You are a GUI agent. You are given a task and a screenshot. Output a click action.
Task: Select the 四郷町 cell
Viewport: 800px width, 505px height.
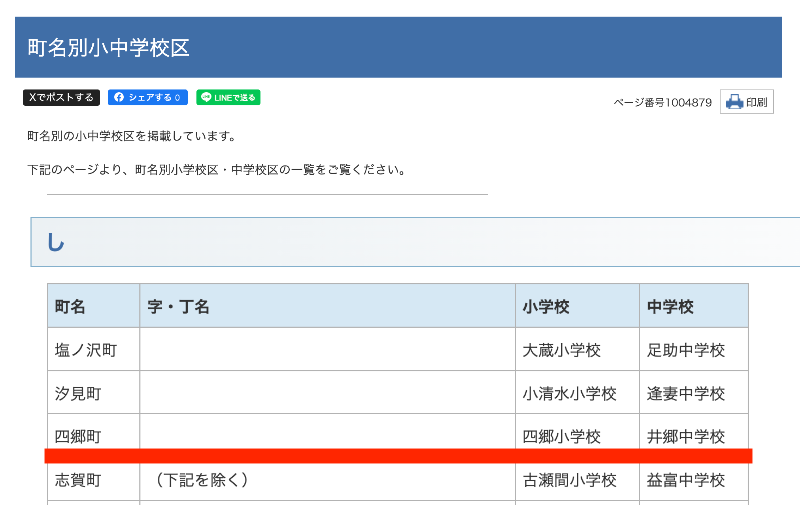tap(93, 435)
